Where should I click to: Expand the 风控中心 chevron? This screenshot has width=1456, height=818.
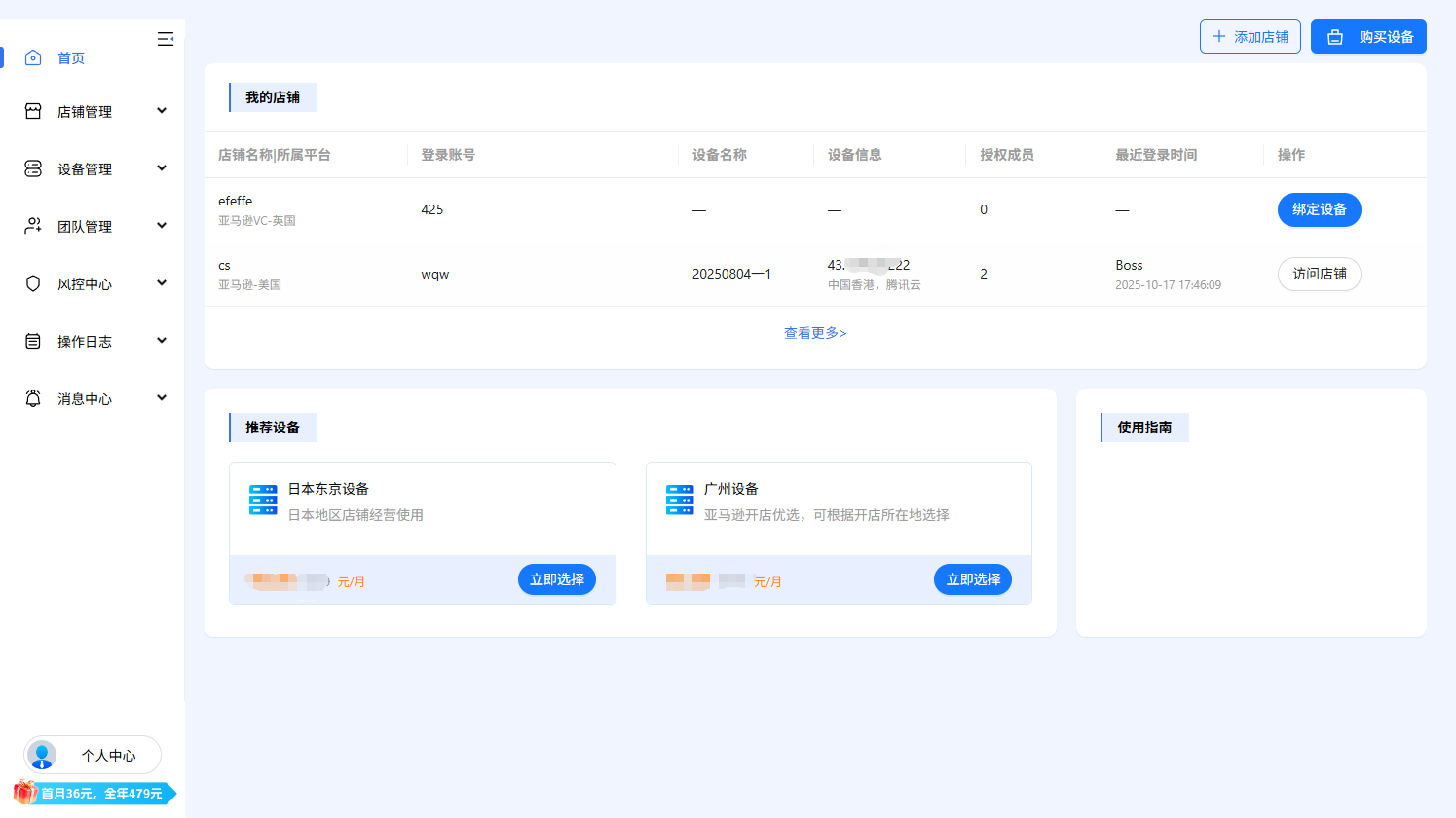click(162, 283)
